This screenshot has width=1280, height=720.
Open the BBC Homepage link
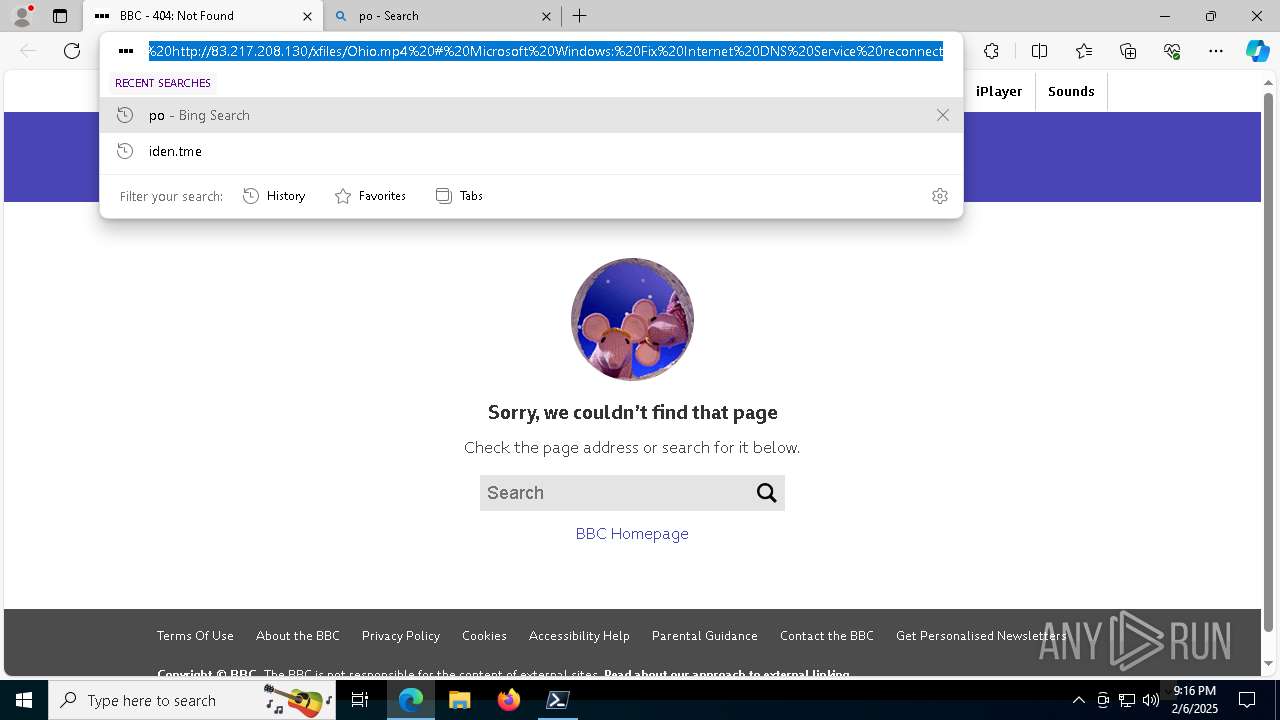[632, 534]
